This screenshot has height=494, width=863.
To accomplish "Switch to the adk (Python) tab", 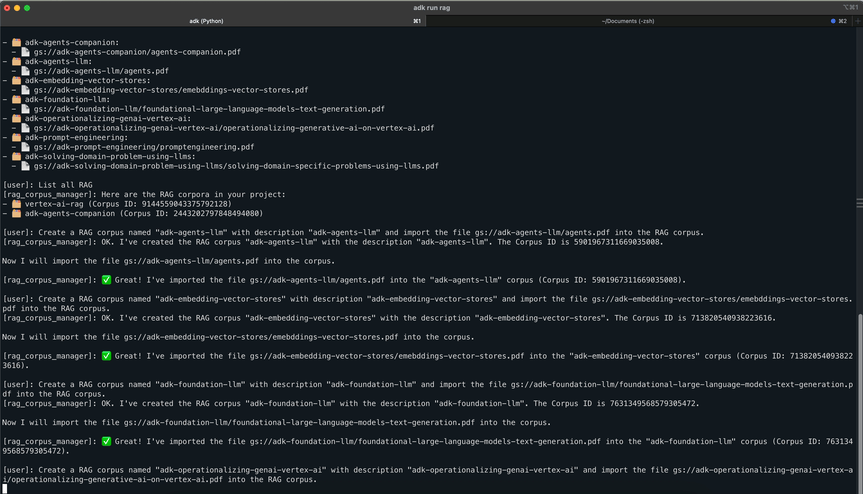I will [x=212, y=21].
